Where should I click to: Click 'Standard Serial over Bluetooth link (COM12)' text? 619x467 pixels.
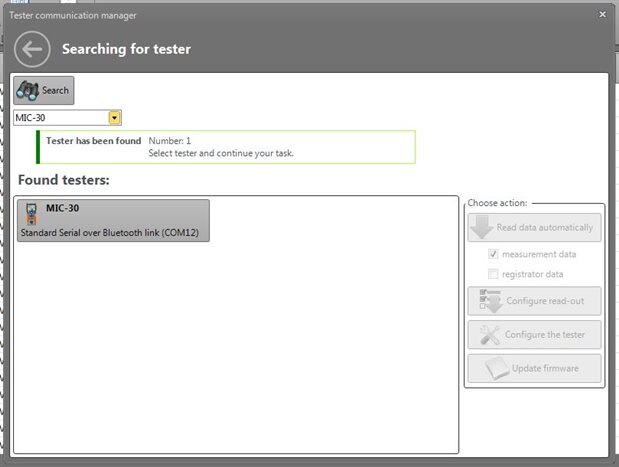click(110, 233)
